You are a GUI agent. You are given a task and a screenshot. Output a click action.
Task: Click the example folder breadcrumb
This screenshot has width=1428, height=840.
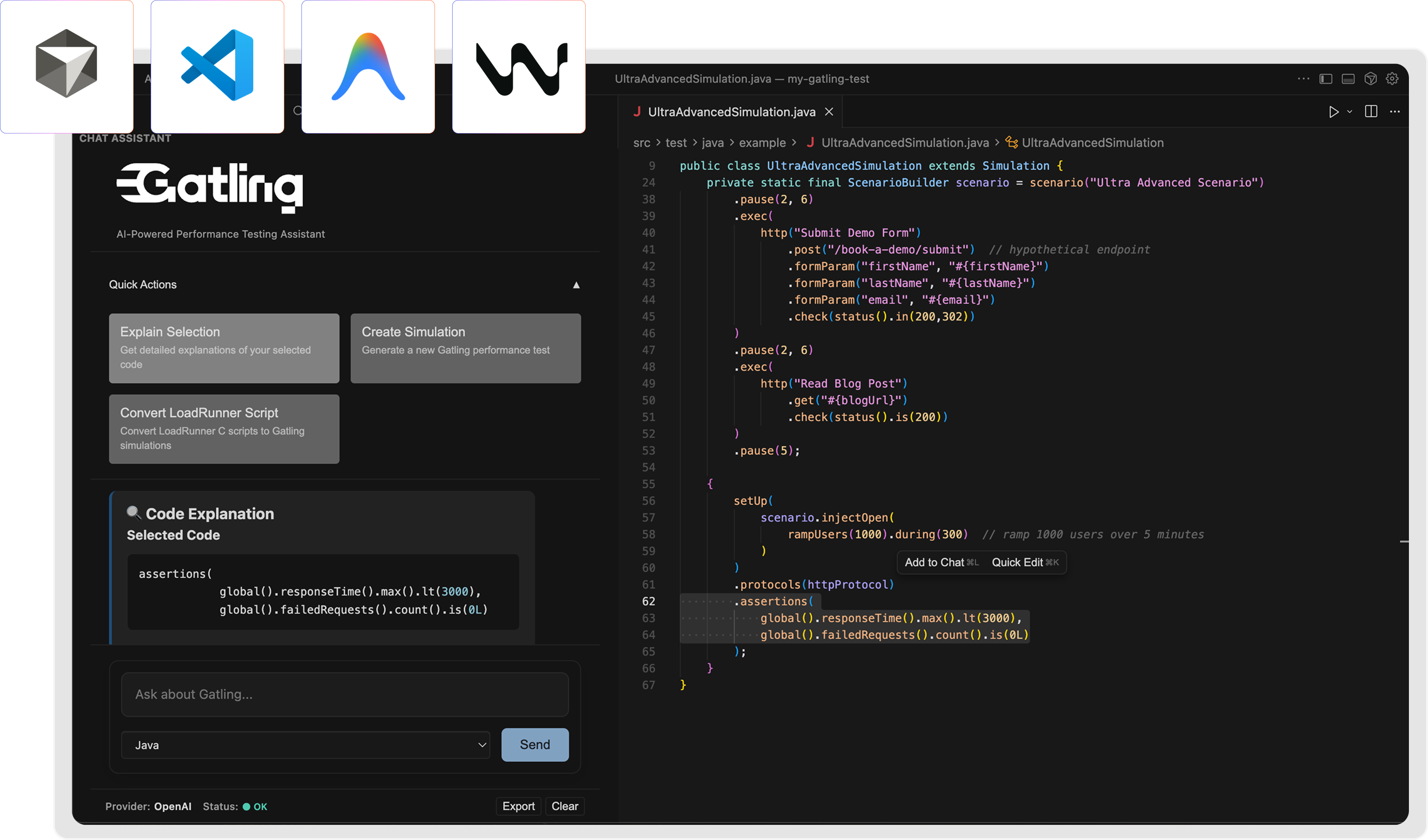click(762, 143)
